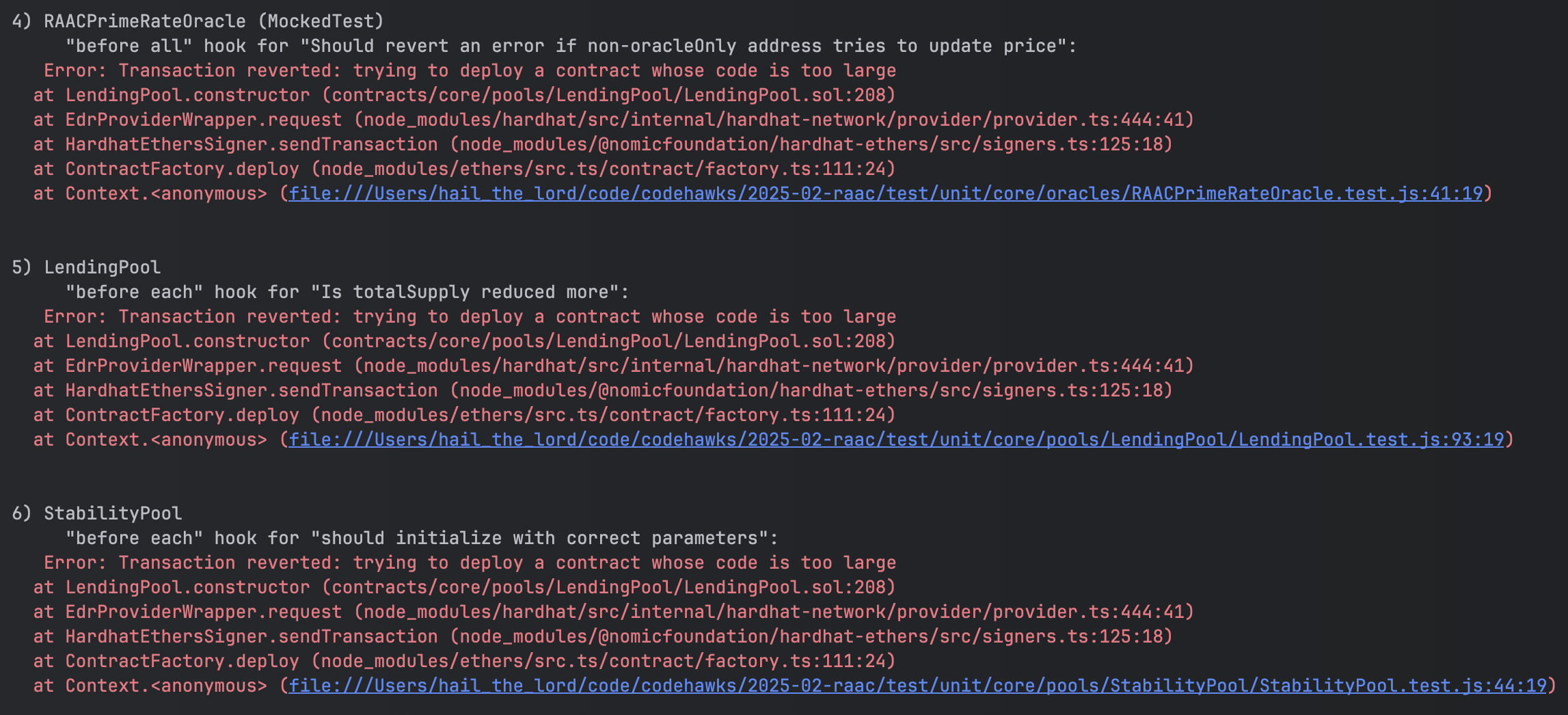Click the "5) LendingPool" failure heading

87,268
